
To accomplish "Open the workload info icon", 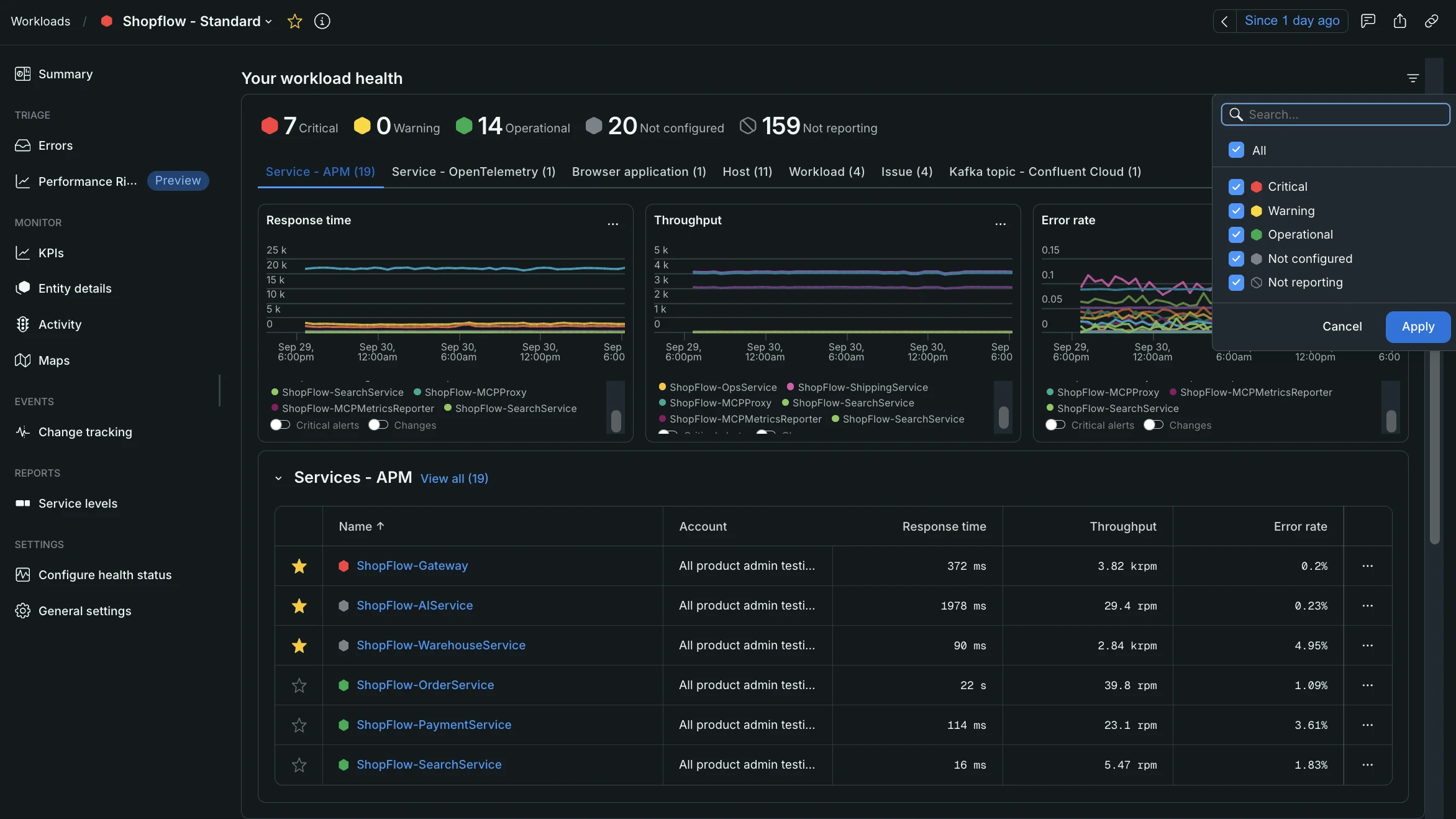I will [322, 21].
